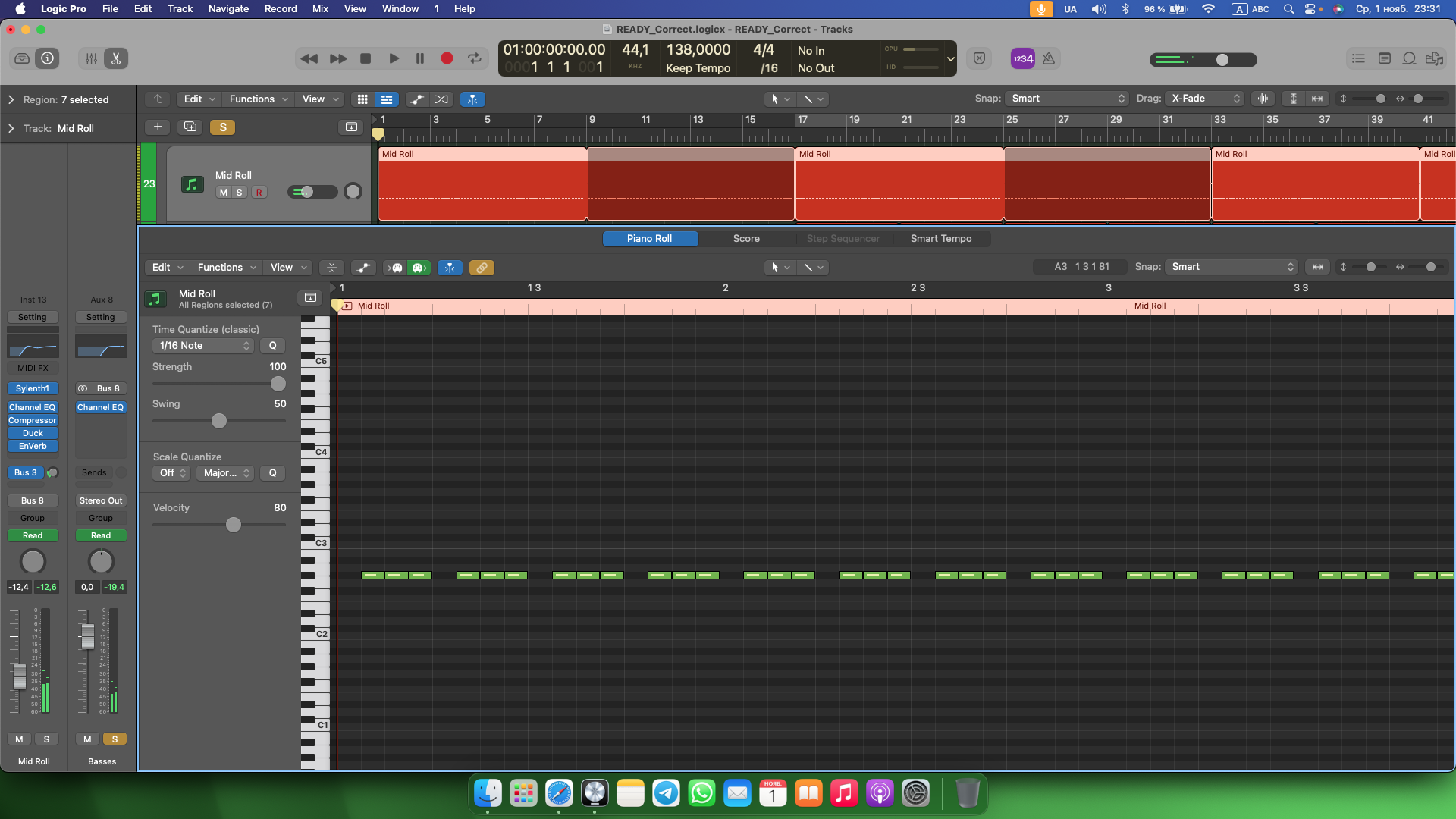The image size is (1456, 819).
Task: Open the Mixer panel icon
Action: point(91,58)
